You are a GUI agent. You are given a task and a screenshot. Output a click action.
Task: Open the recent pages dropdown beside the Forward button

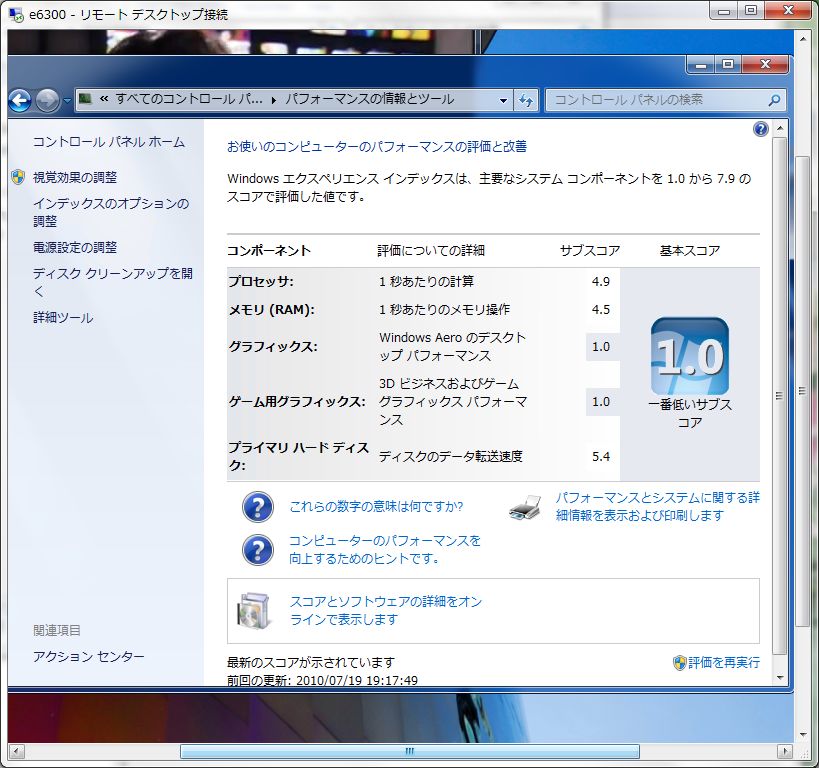tap(67, 100)
